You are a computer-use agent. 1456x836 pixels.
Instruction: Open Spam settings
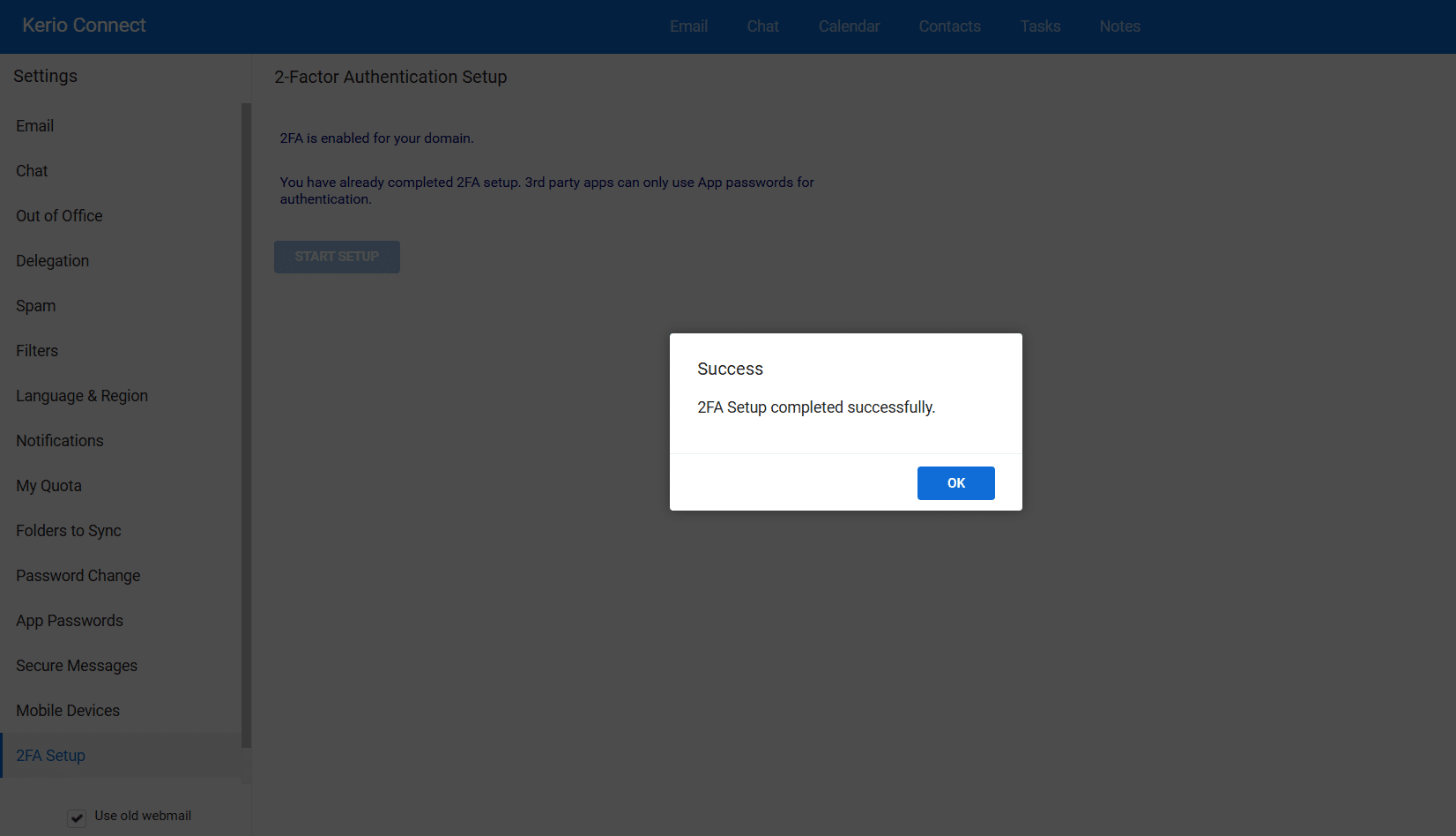tap(36, 306)
